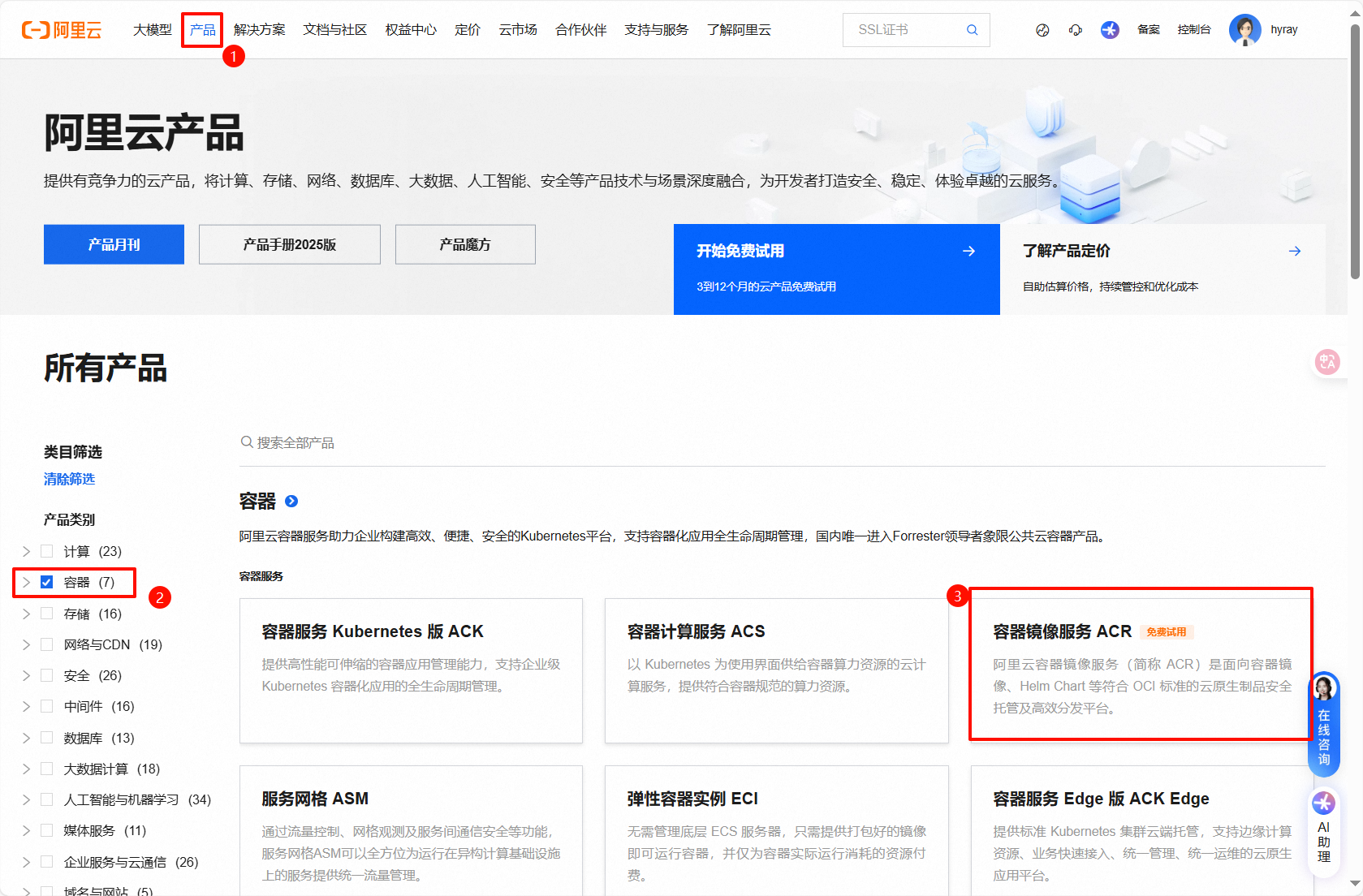Open the 在线咨询 floating widget
This screenshot has width=1363, height=896.
tap(1324, 724)
